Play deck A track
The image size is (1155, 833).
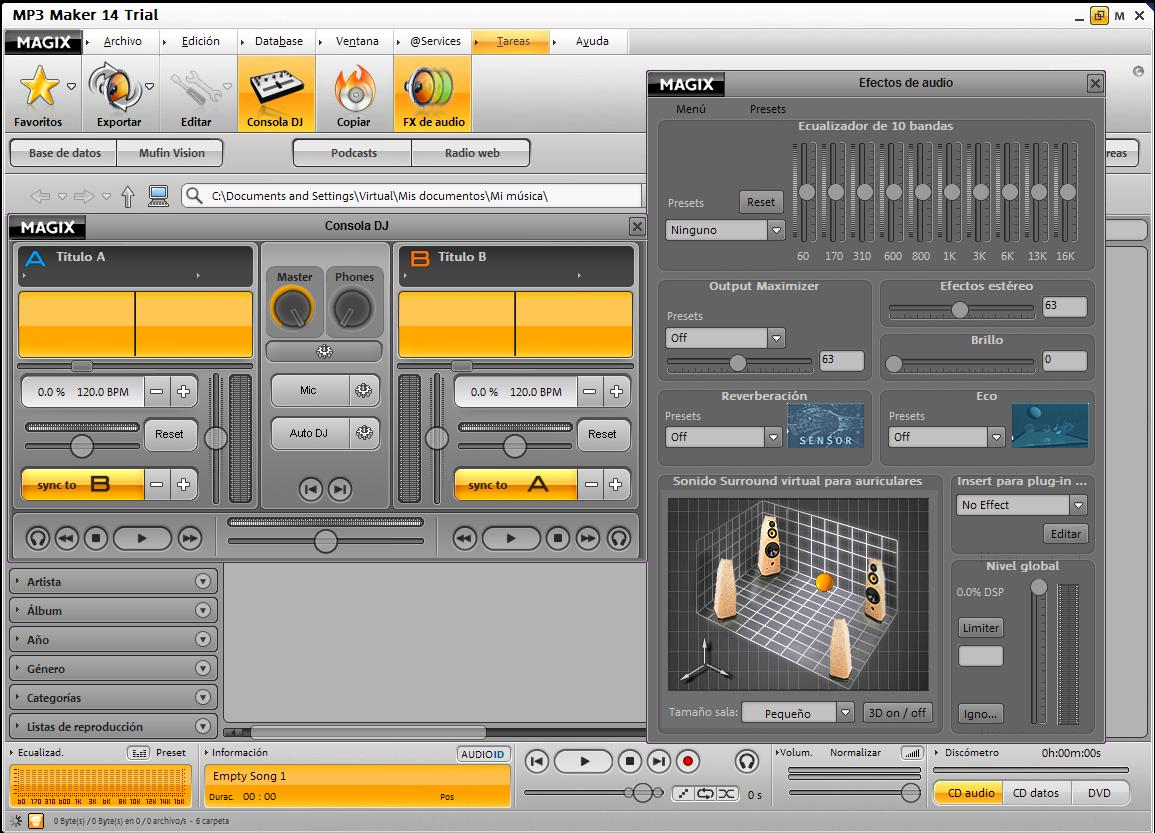coord(141,538)
